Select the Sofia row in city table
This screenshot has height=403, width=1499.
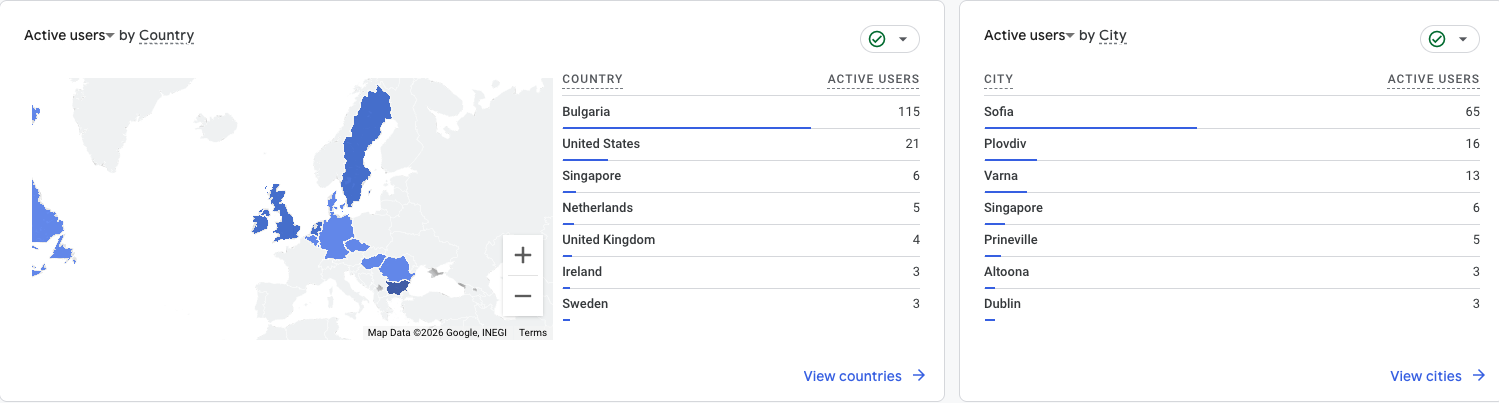1232,112
